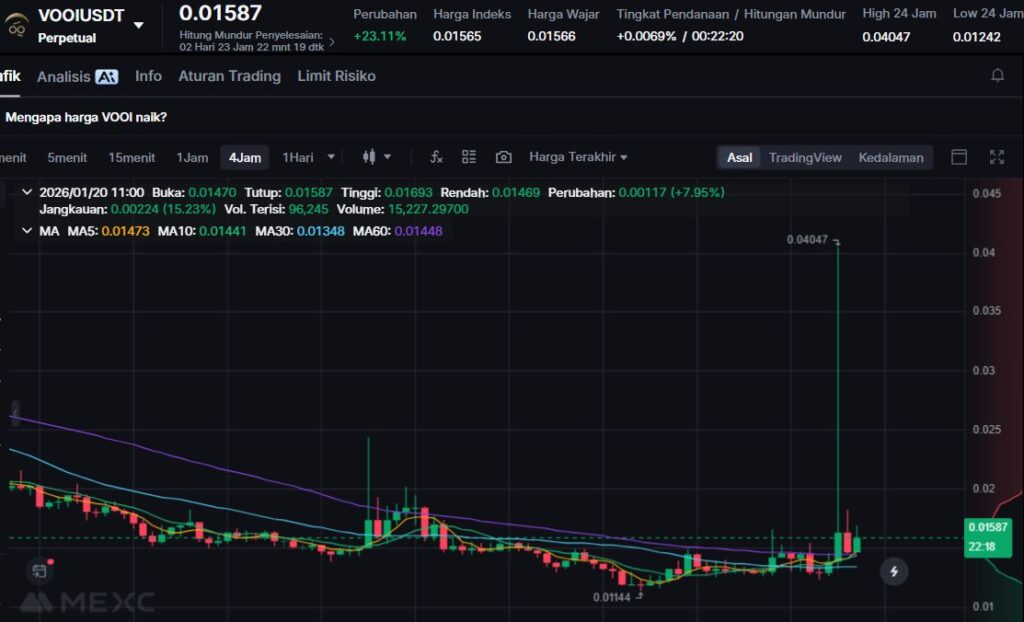
Task: Click 'Mengapa harga VOOI naik?' link
Action: pyautogui.click(x=86, y=117)
